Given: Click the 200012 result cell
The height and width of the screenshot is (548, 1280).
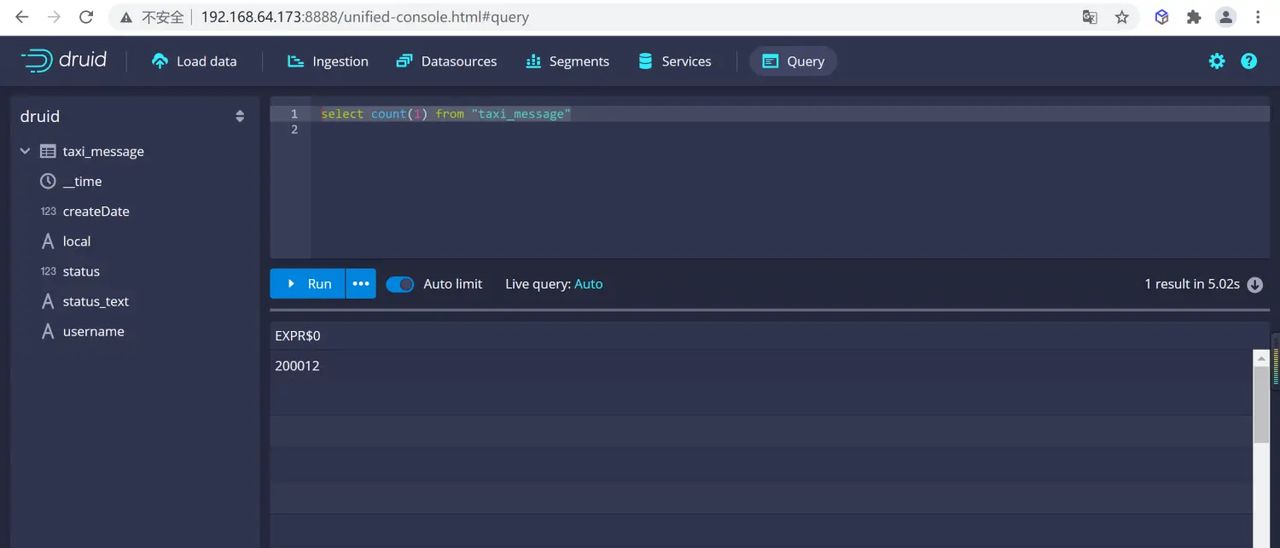Looking at the screenshot, I should click(297, 366).
